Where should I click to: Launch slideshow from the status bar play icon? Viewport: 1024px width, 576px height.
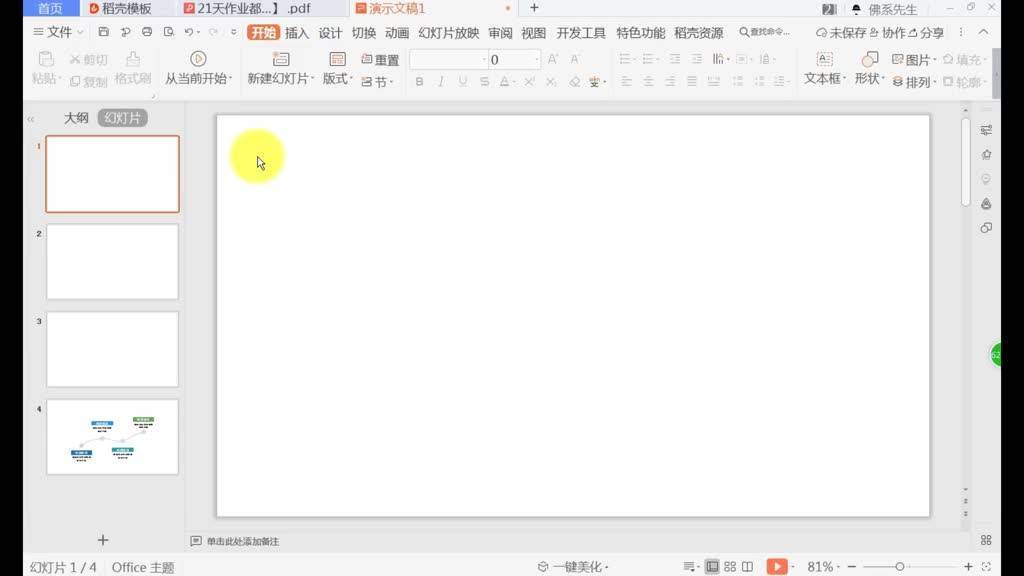pyautogui.click(x=778, y=565)
